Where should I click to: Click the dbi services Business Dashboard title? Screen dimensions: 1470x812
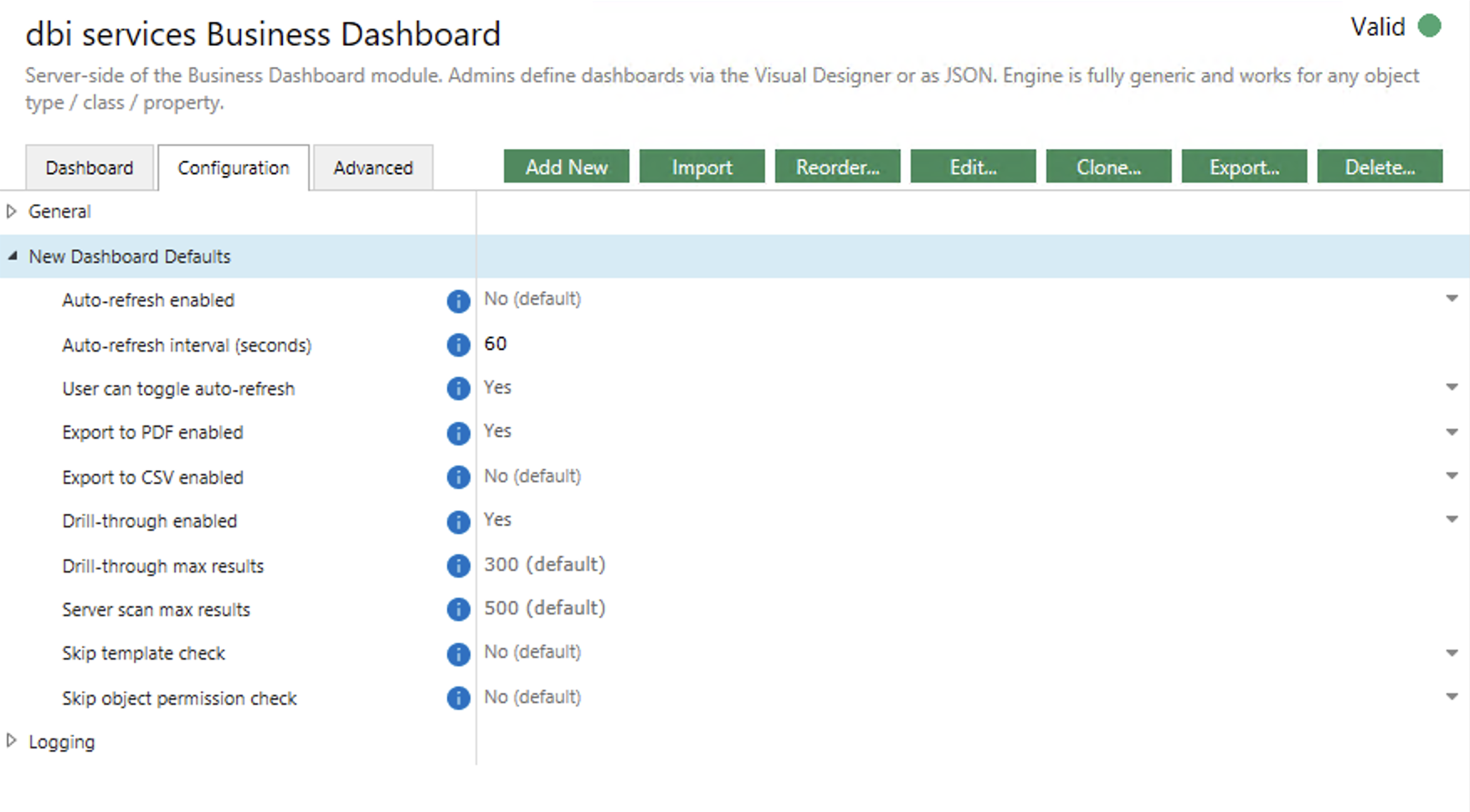pyautogui.click(x=263, y=34)
